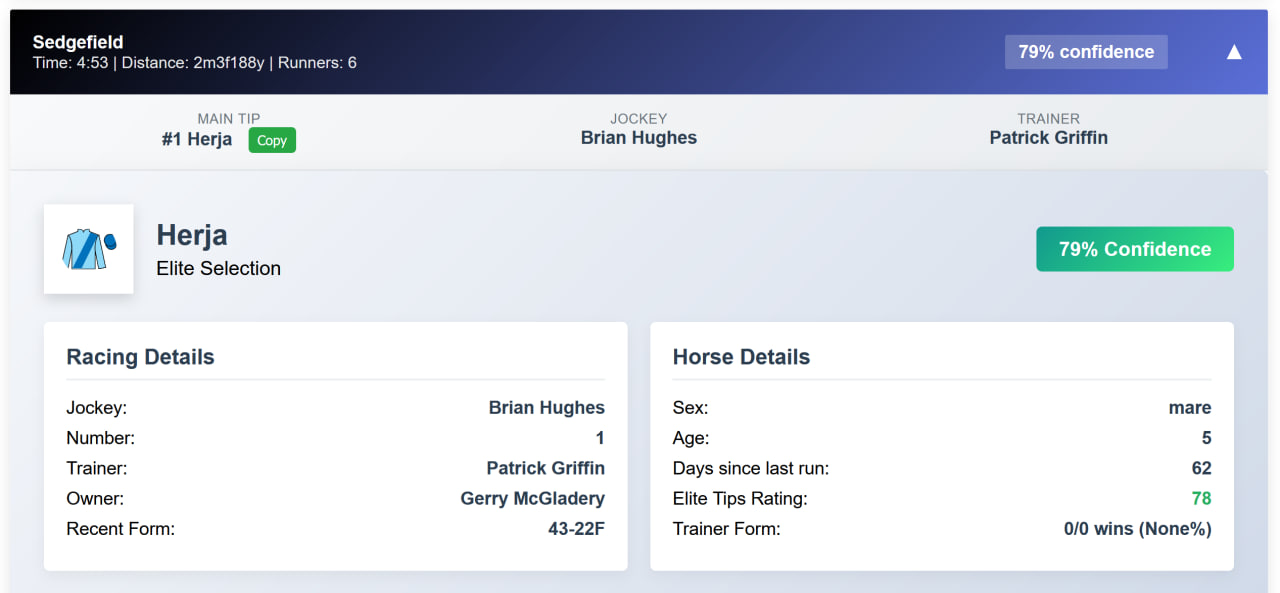Click the #1 Herja main tip text
1280x593 pixels.
[197, 140]
